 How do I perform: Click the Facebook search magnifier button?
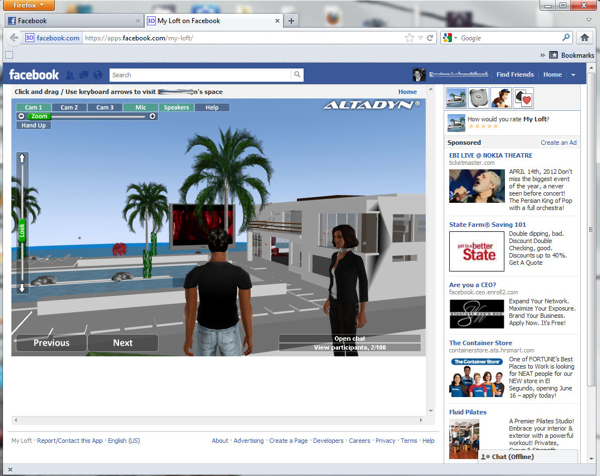(297, 75)
